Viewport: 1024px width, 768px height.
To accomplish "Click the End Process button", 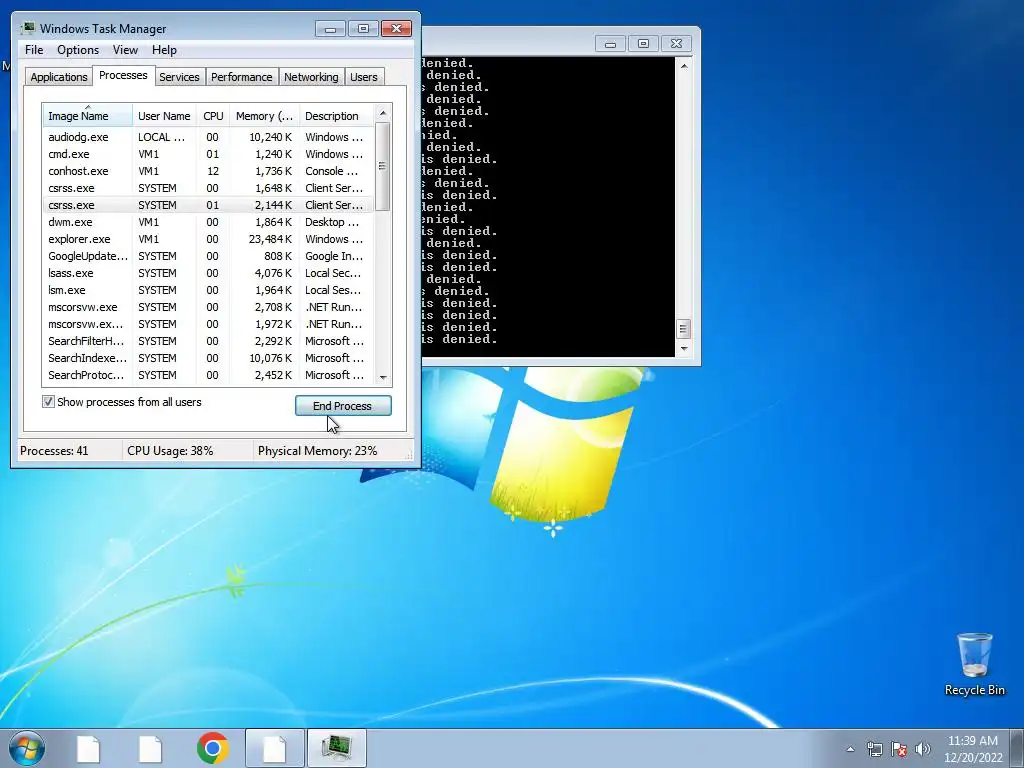I will coord(344,406).
